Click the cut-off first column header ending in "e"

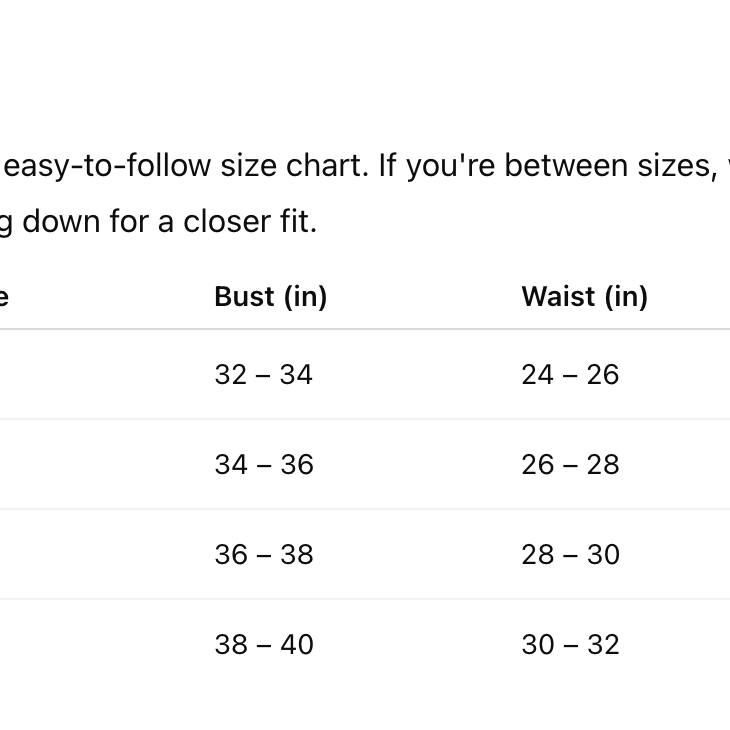point(4,297)
